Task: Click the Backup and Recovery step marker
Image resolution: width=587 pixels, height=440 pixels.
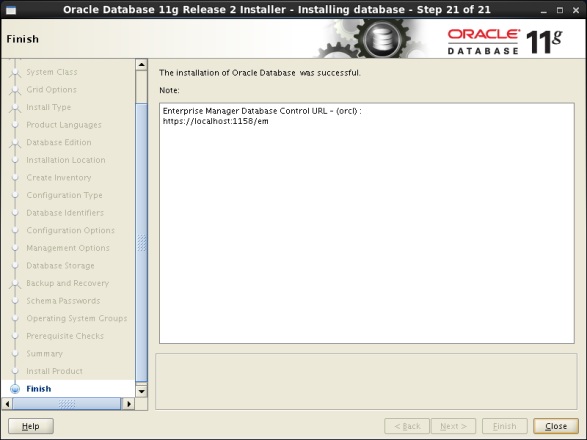Action: point(15,283)
